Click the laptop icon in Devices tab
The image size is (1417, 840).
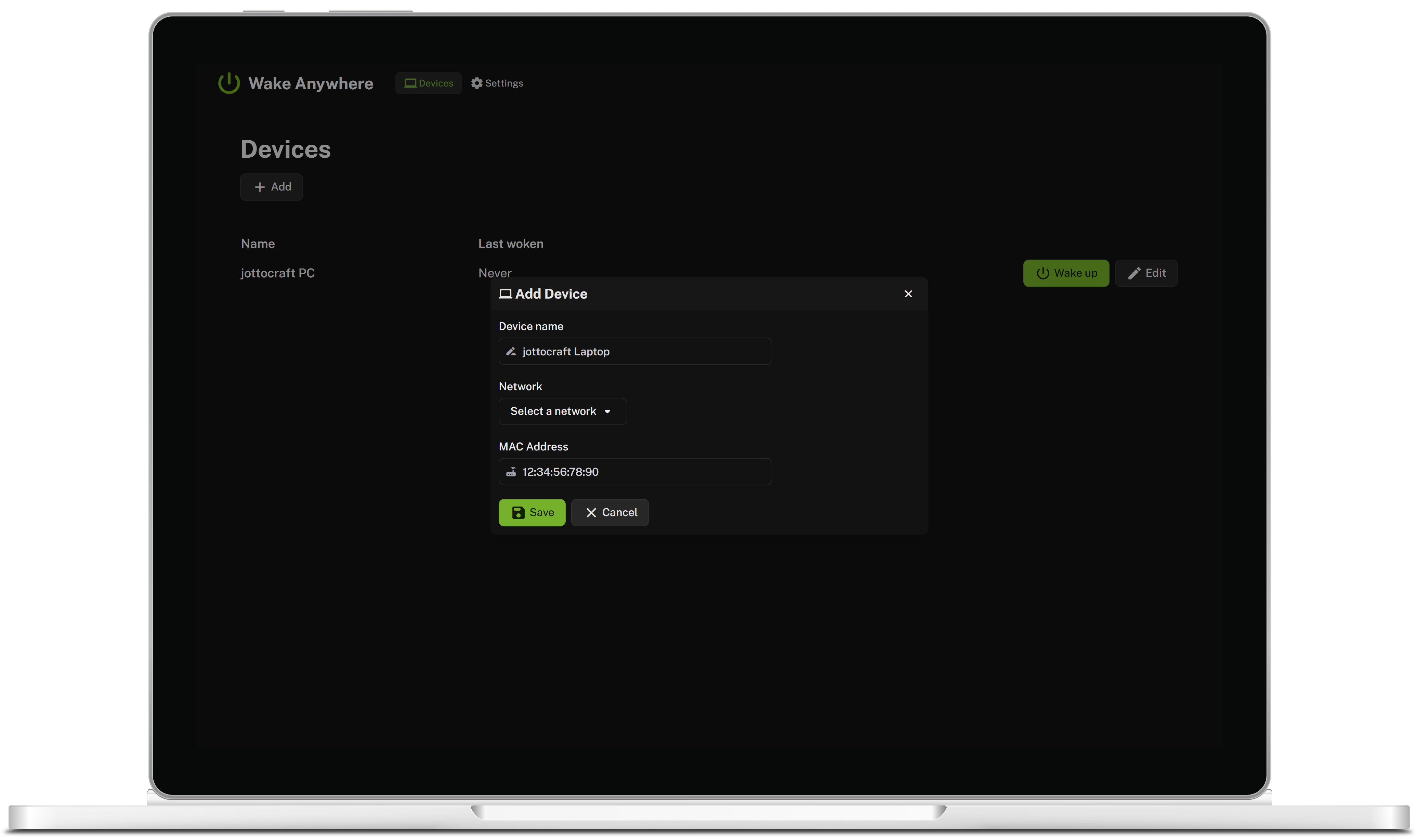[x=410, y=83]
